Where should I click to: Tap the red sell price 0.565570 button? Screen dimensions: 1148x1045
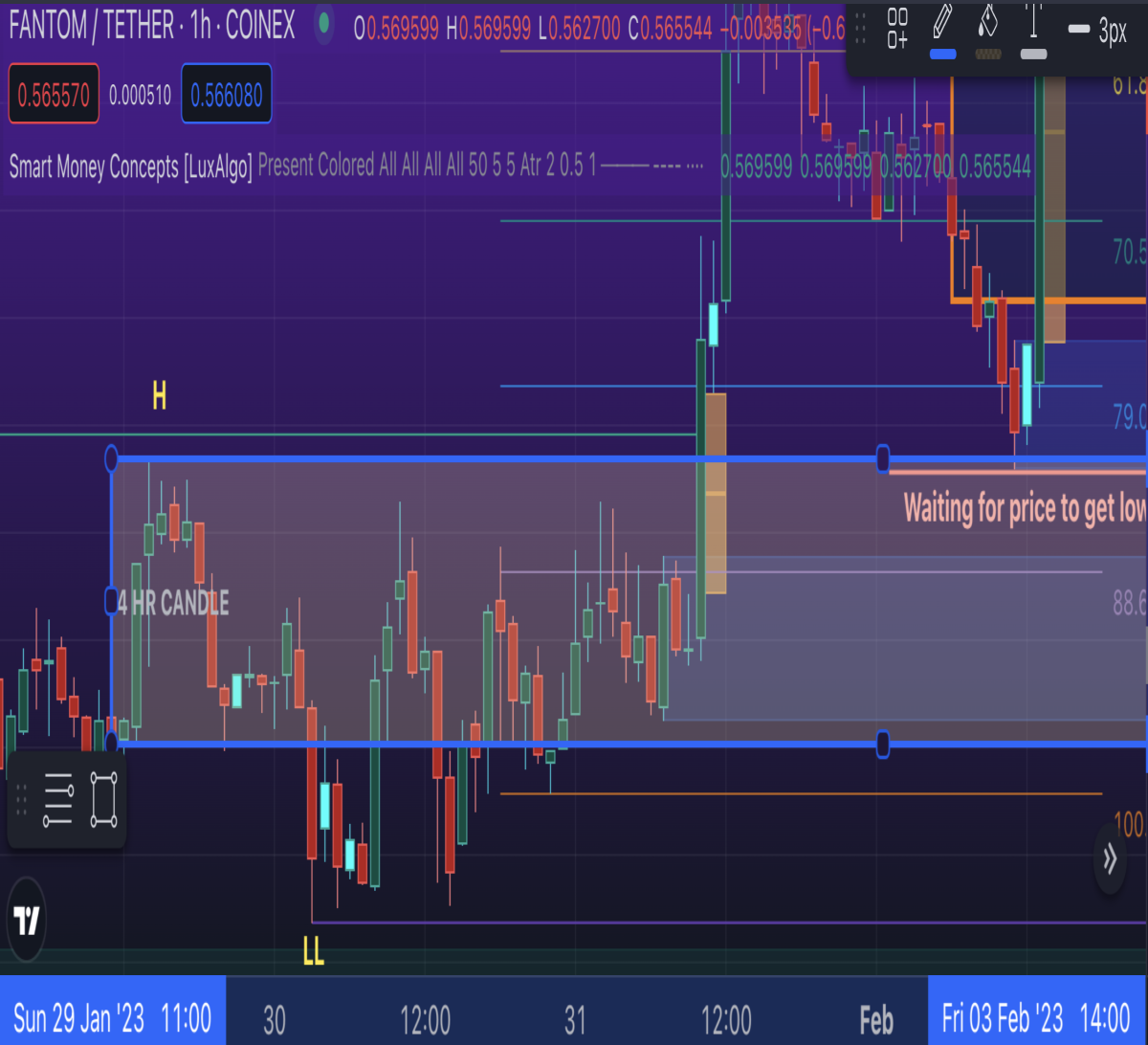(x=55, y=95)
